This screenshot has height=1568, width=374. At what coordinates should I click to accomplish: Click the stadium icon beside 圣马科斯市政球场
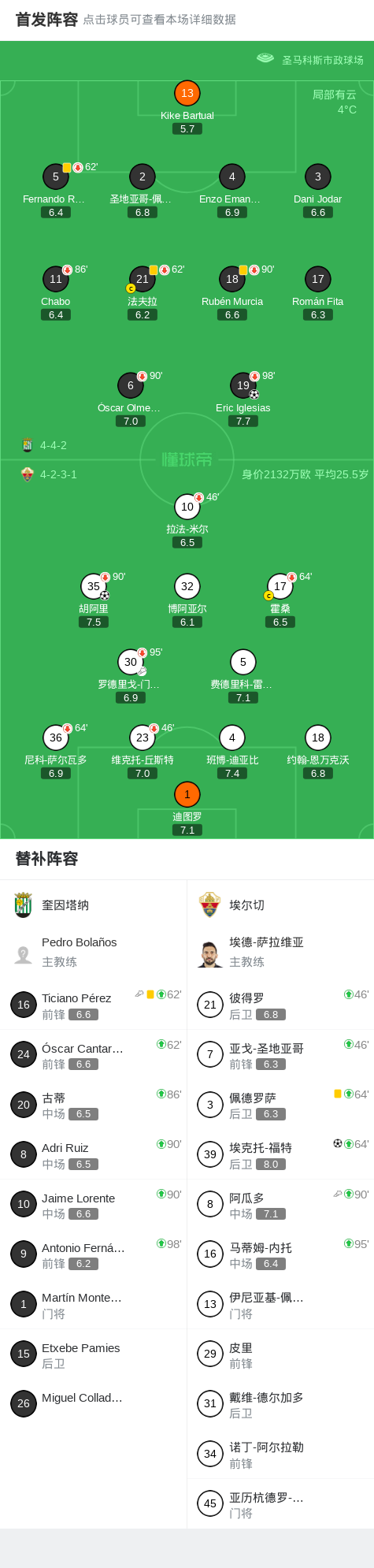pos(265,58)
